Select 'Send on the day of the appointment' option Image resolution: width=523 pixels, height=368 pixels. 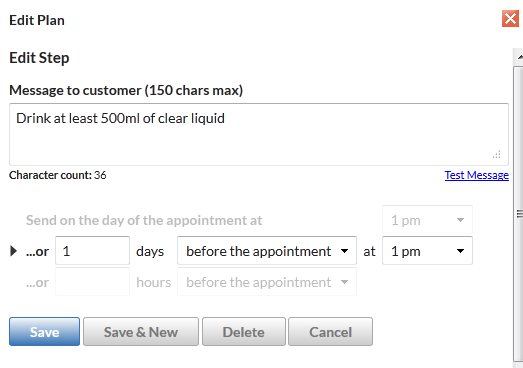(x=144, y=221)
